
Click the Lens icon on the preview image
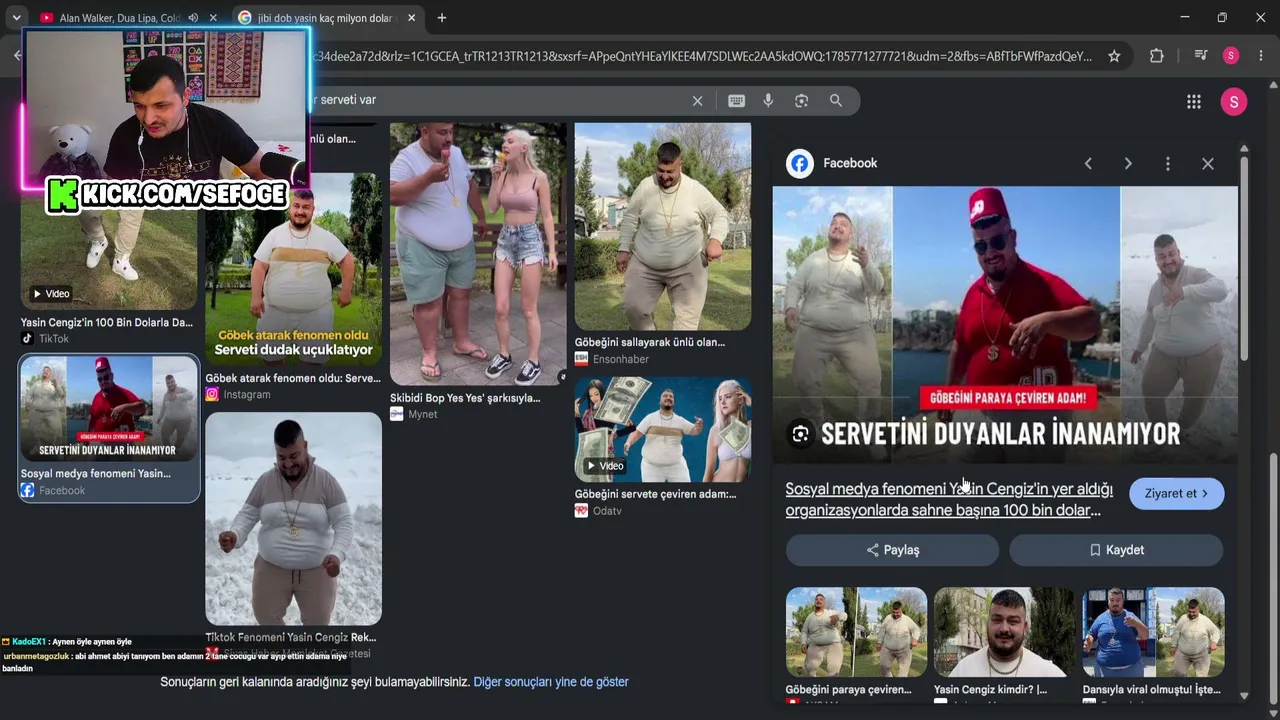800,434
